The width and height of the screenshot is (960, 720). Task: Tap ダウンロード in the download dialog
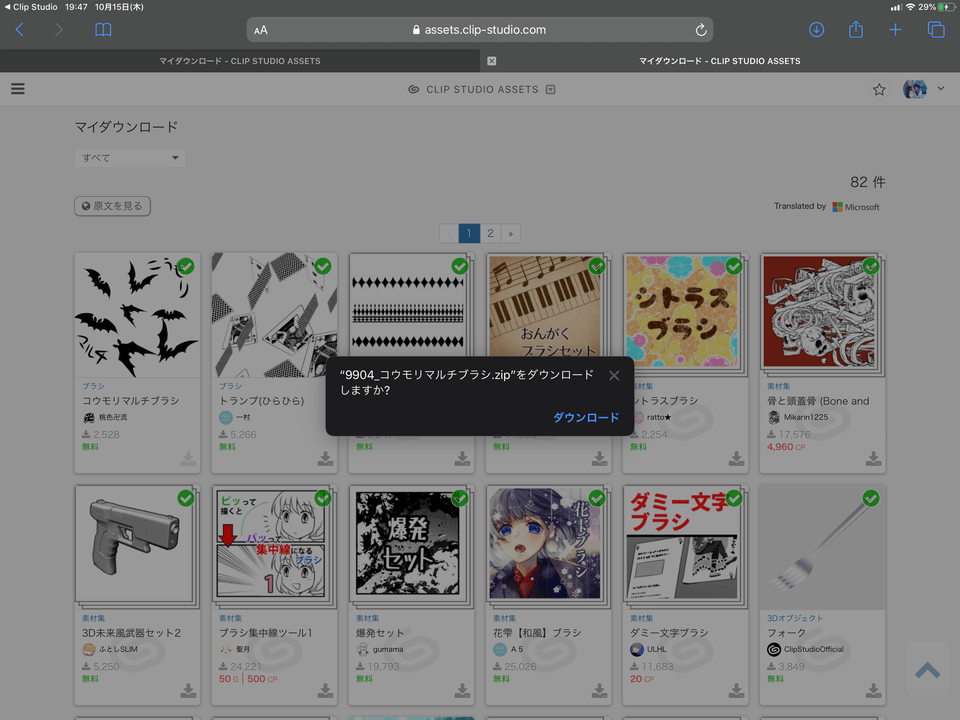[x=586, y=418]
